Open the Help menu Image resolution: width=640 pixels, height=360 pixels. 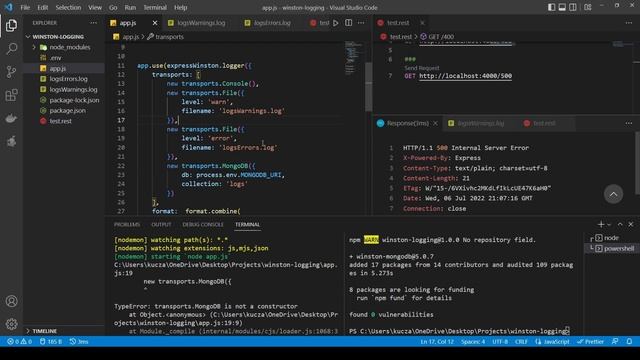(x=180, y=7)
